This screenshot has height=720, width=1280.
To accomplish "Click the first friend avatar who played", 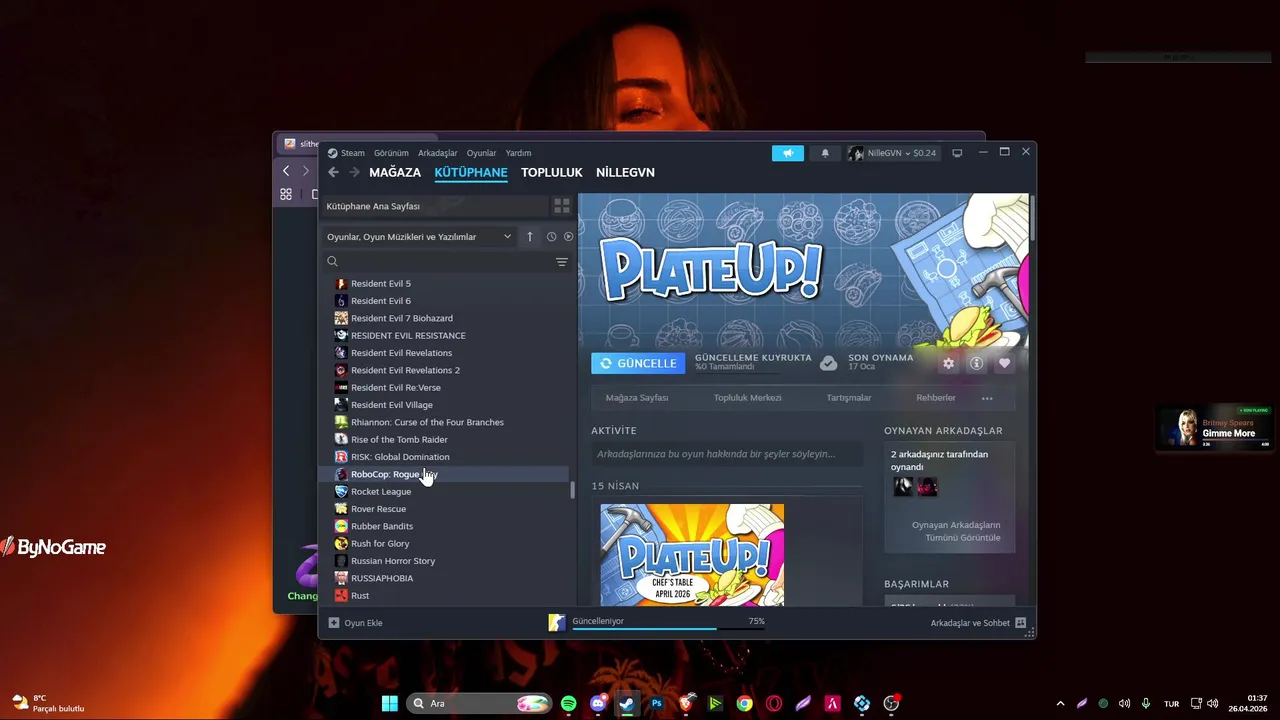I will (x=903, y=486).
